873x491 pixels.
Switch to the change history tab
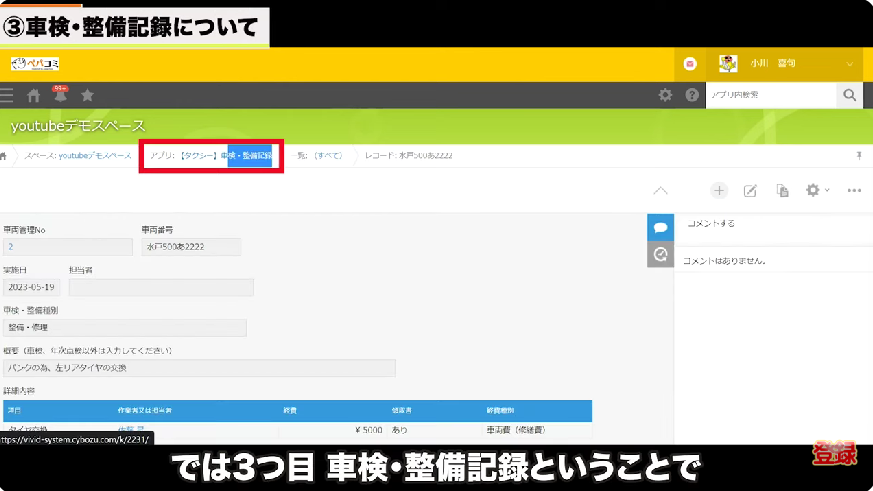click(660, 255)
